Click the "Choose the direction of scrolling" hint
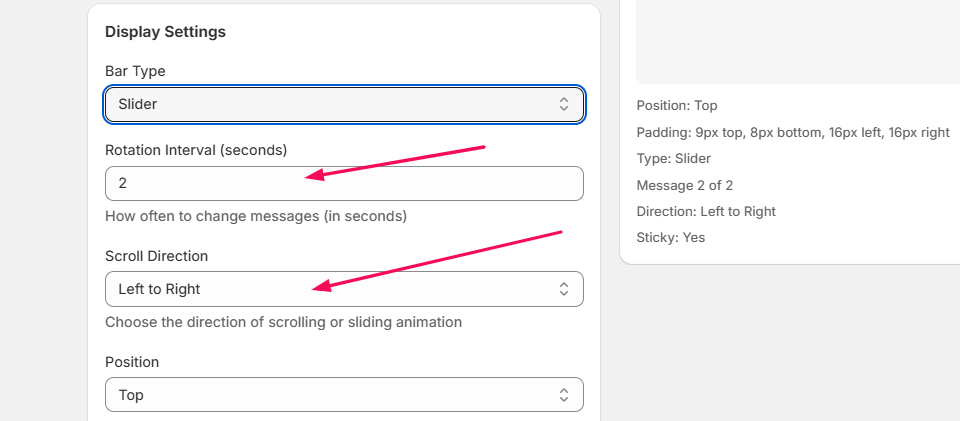Viewport: 960px width, 421px height. (283, 322)
